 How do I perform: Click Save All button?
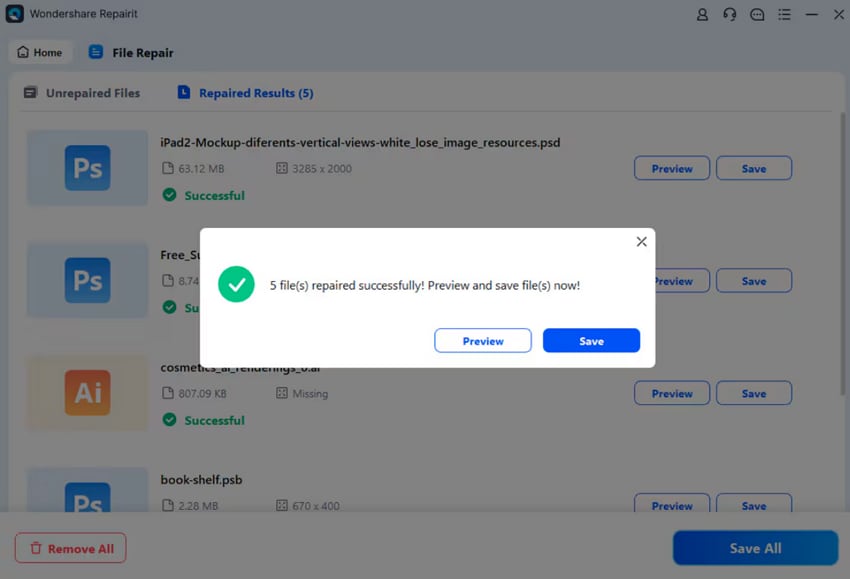[756, 548]
